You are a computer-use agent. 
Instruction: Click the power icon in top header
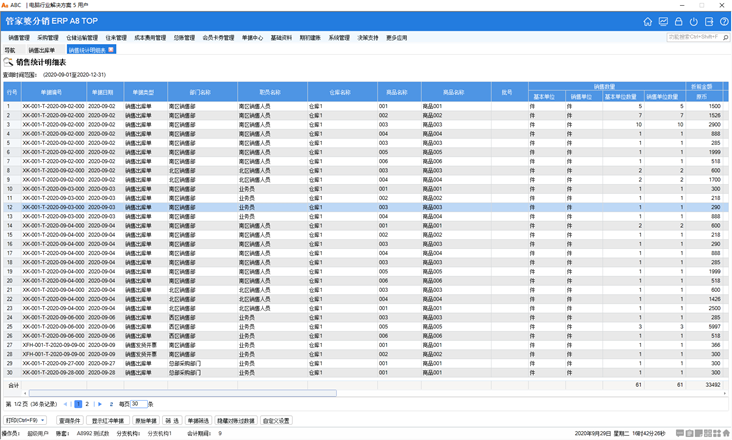coord(693,21)
